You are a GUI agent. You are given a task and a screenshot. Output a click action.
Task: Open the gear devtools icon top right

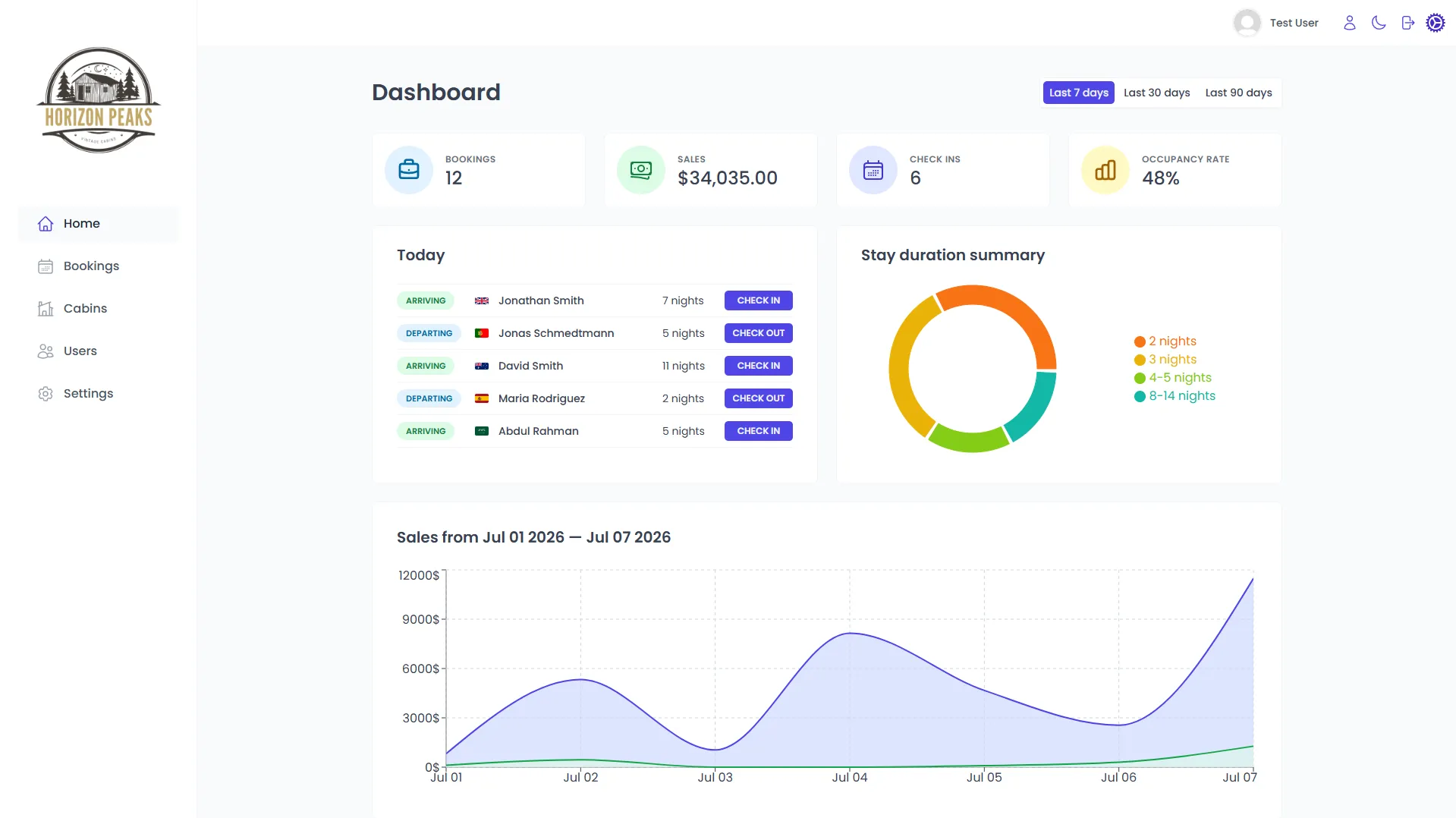pyautogui.click(x=1435, y=23)
